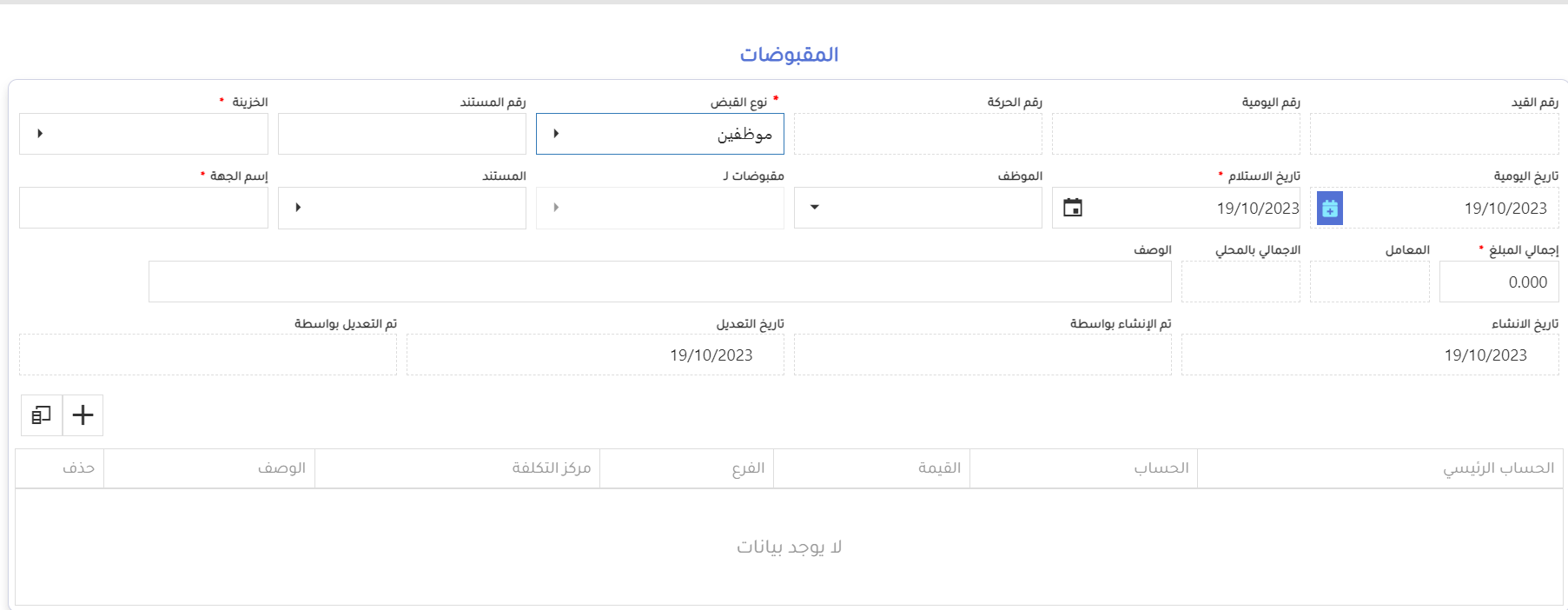Click the المقبوضات page title

(789, 55)
